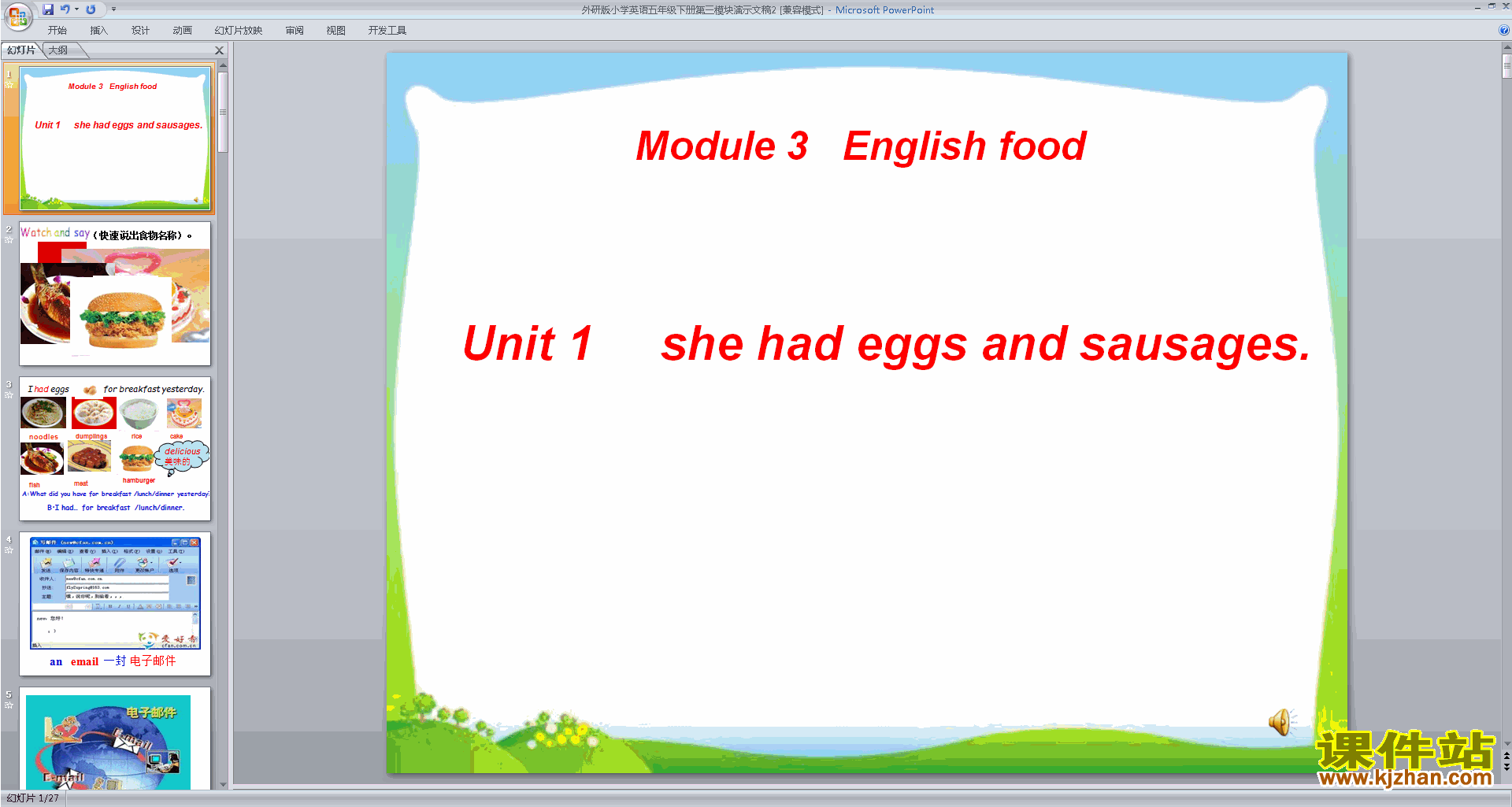Save the presentation with the floppy icon
Screen dimensions: 1512x807
point(48,9)
